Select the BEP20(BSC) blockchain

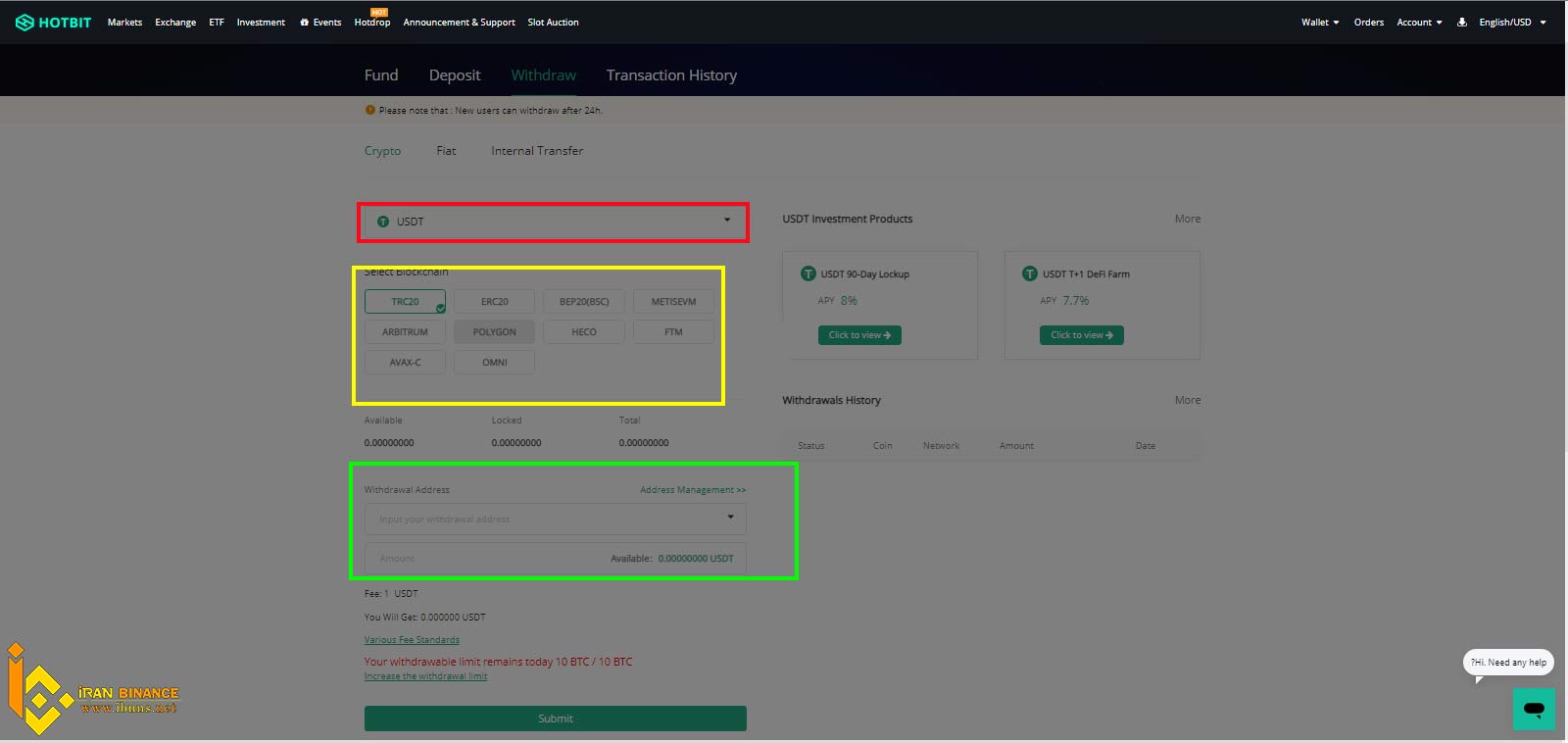point(584,301)
